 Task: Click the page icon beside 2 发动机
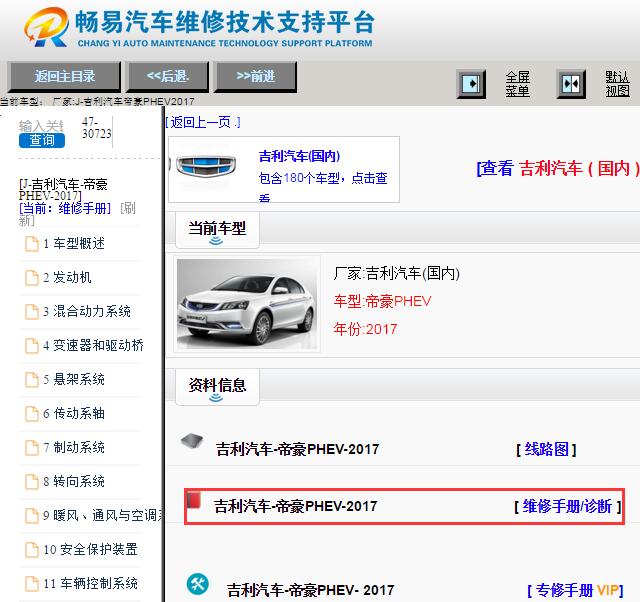(32, 278)
